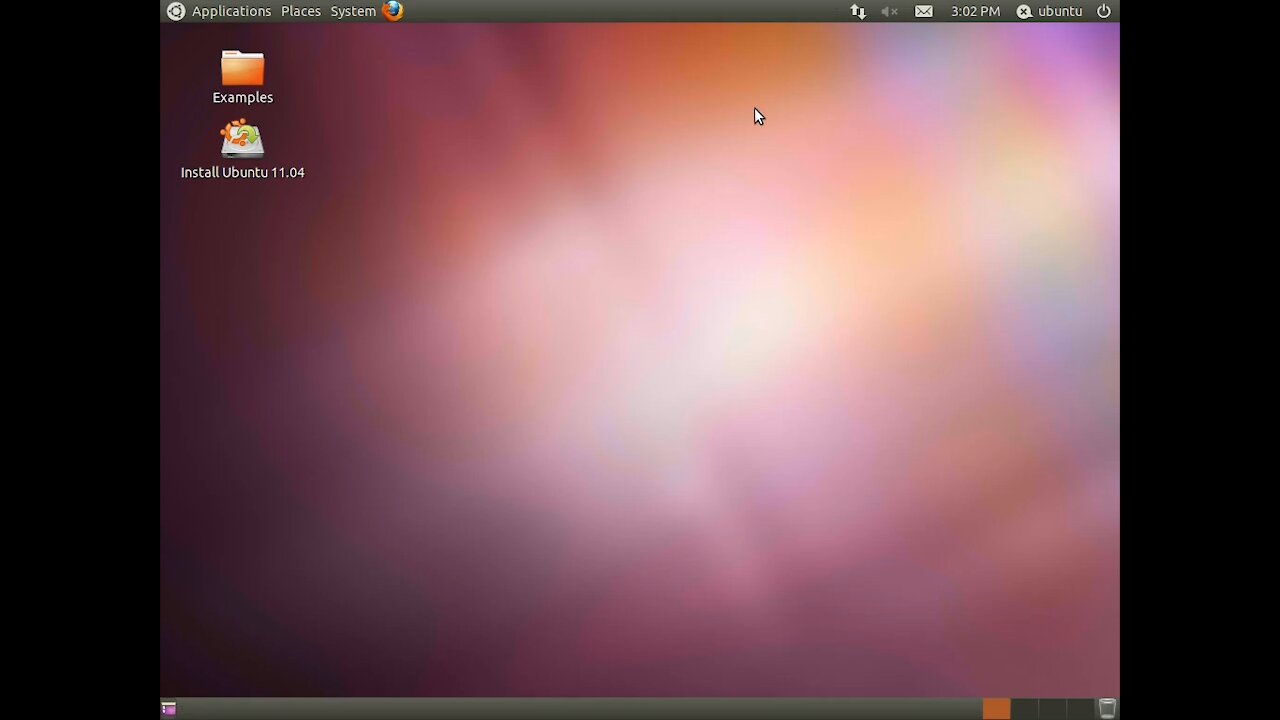Image resolution: width=1280 pixels, height=720 pixels.
Task: Open the Applications menu
Action: pos(231,11)
